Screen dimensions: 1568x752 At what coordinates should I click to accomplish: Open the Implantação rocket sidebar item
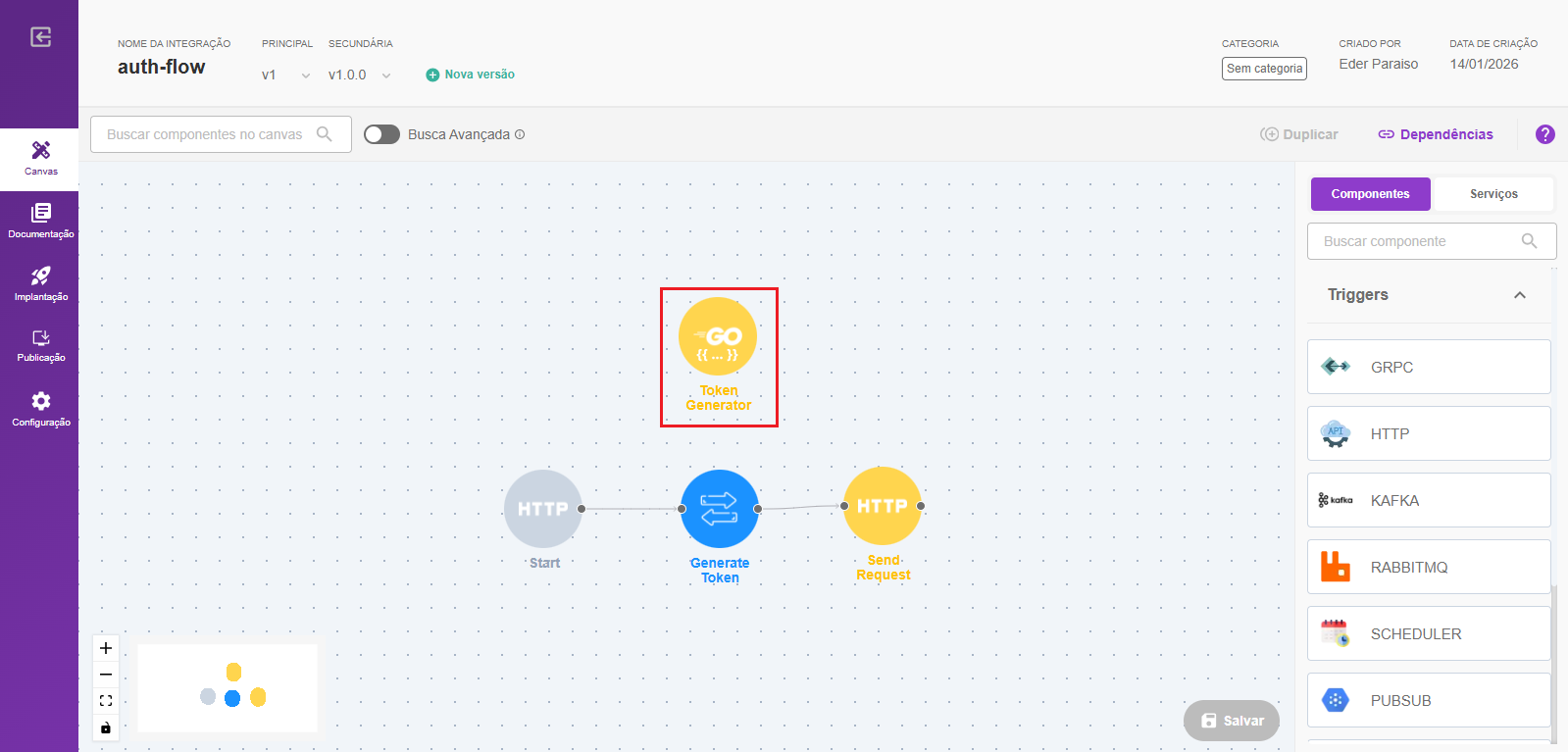[40, 283]
